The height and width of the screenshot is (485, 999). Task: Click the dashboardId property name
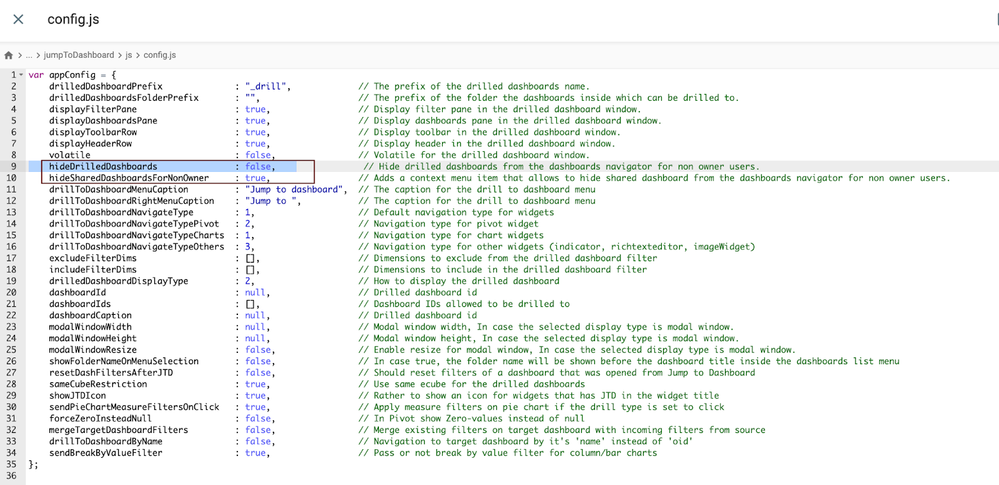78,293
